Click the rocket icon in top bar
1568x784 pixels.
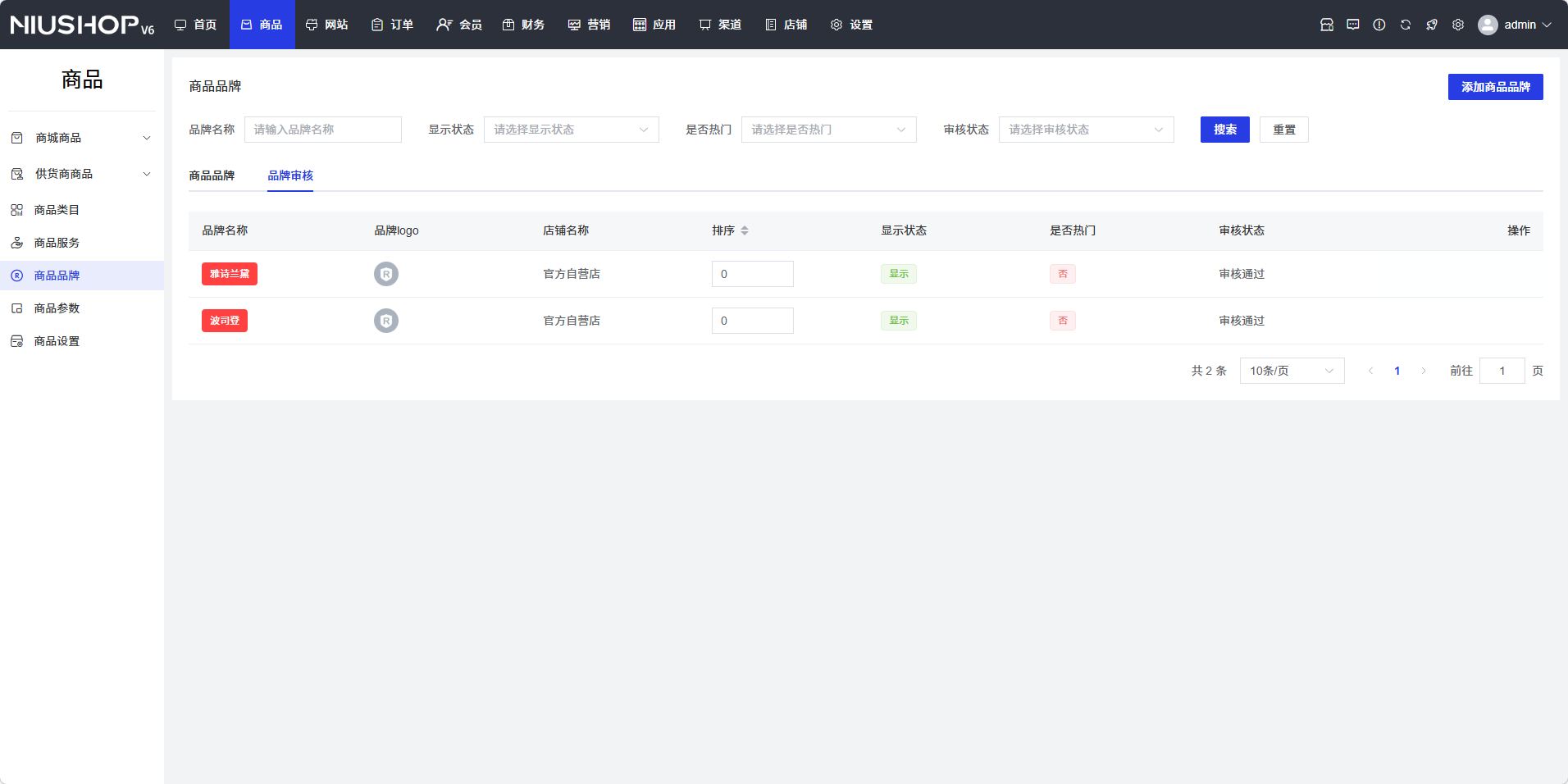coord(1432,25)
